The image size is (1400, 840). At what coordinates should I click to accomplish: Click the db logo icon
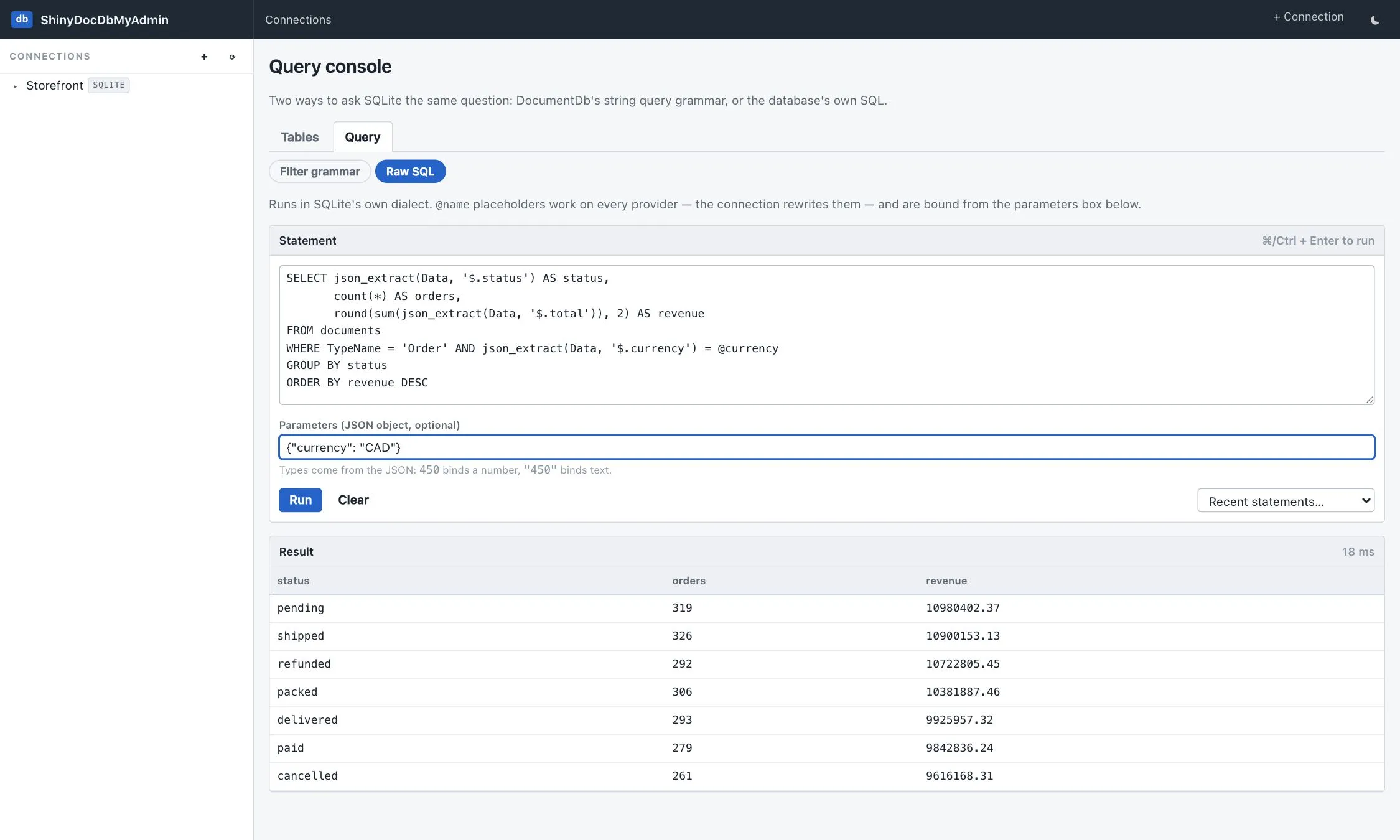(x=22, y=19)
